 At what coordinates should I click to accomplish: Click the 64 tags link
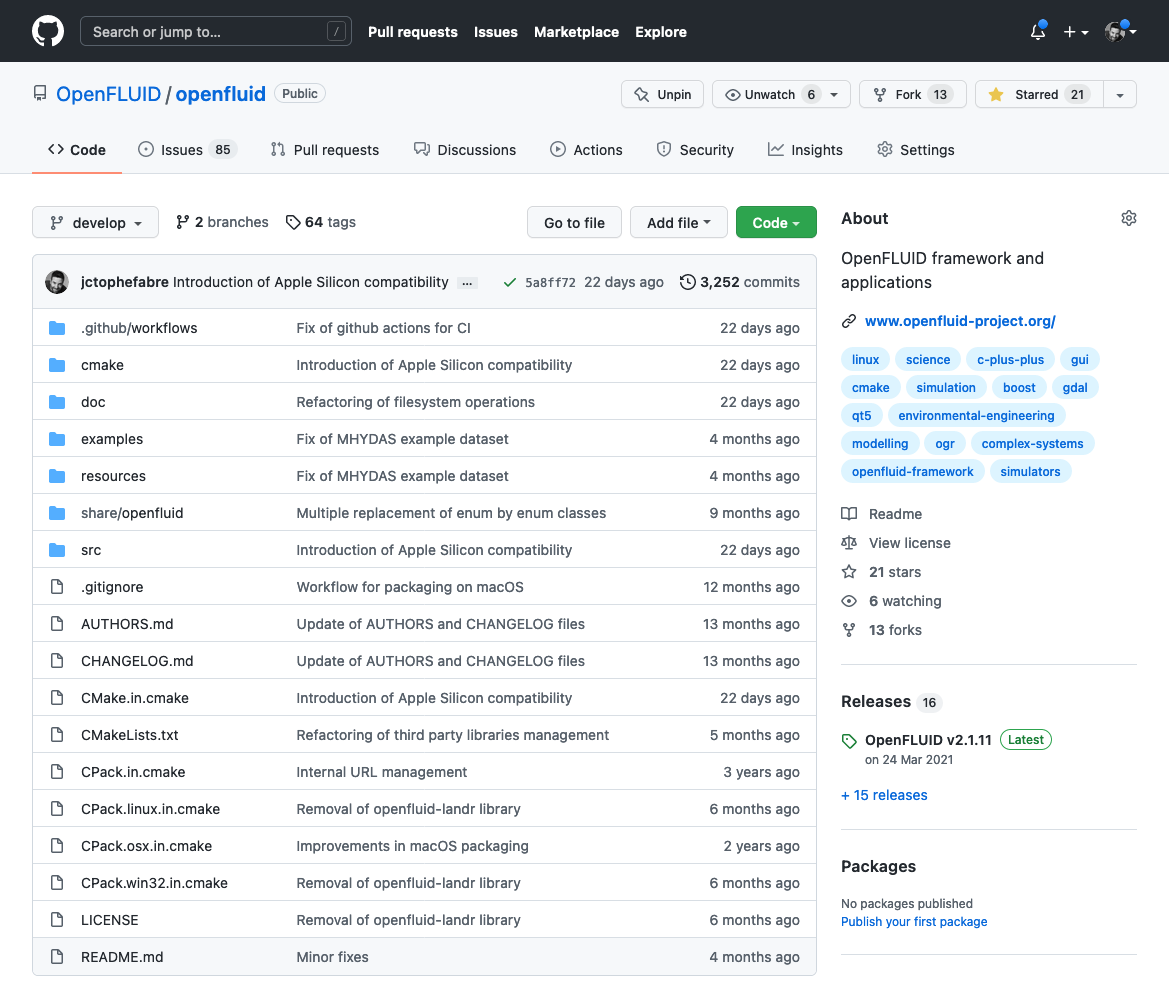(321, 222)
